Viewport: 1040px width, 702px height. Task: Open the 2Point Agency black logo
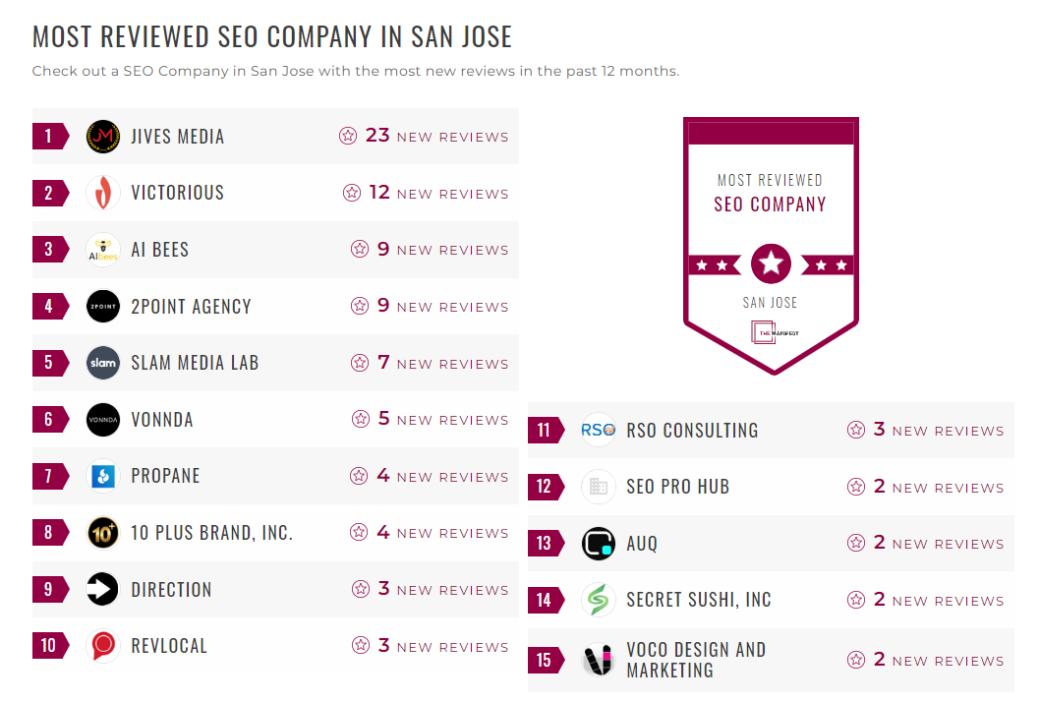point(102,305)
